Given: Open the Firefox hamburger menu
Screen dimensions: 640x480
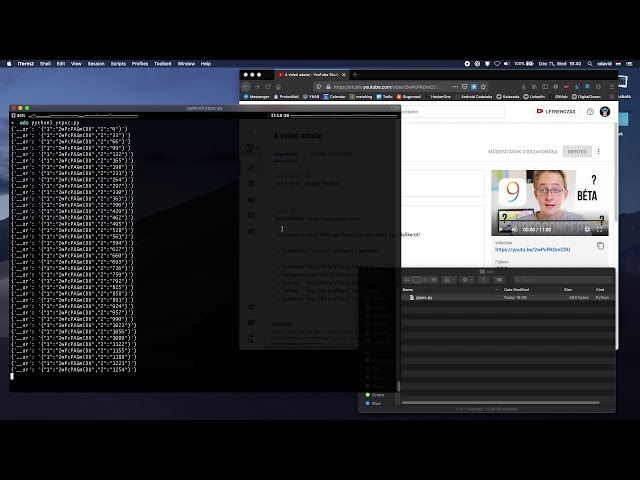Looking at the screenshot, I should point(611,87).
